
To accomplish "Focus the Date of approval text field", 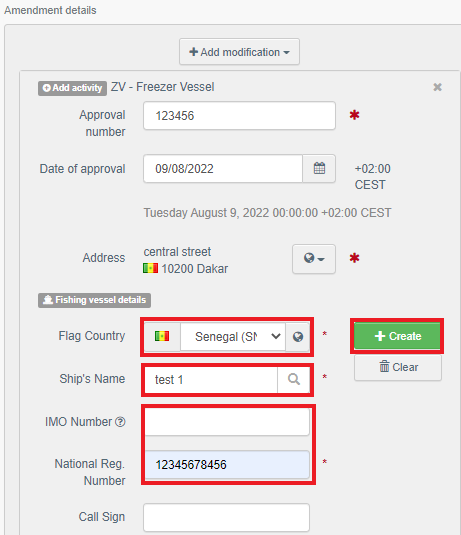I will [223, 169].
